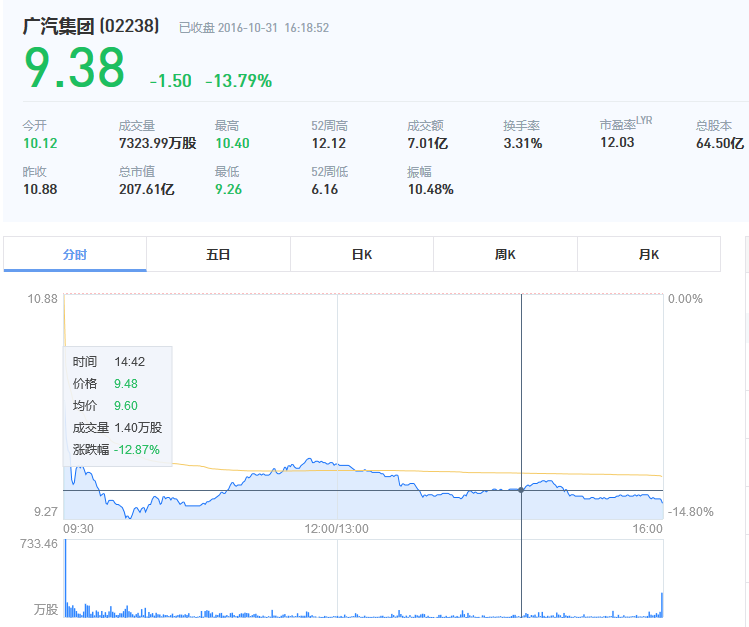Screen dimensions: 749x627
Task: Click the 最高 value 10.40
Action: pos(232,143)
